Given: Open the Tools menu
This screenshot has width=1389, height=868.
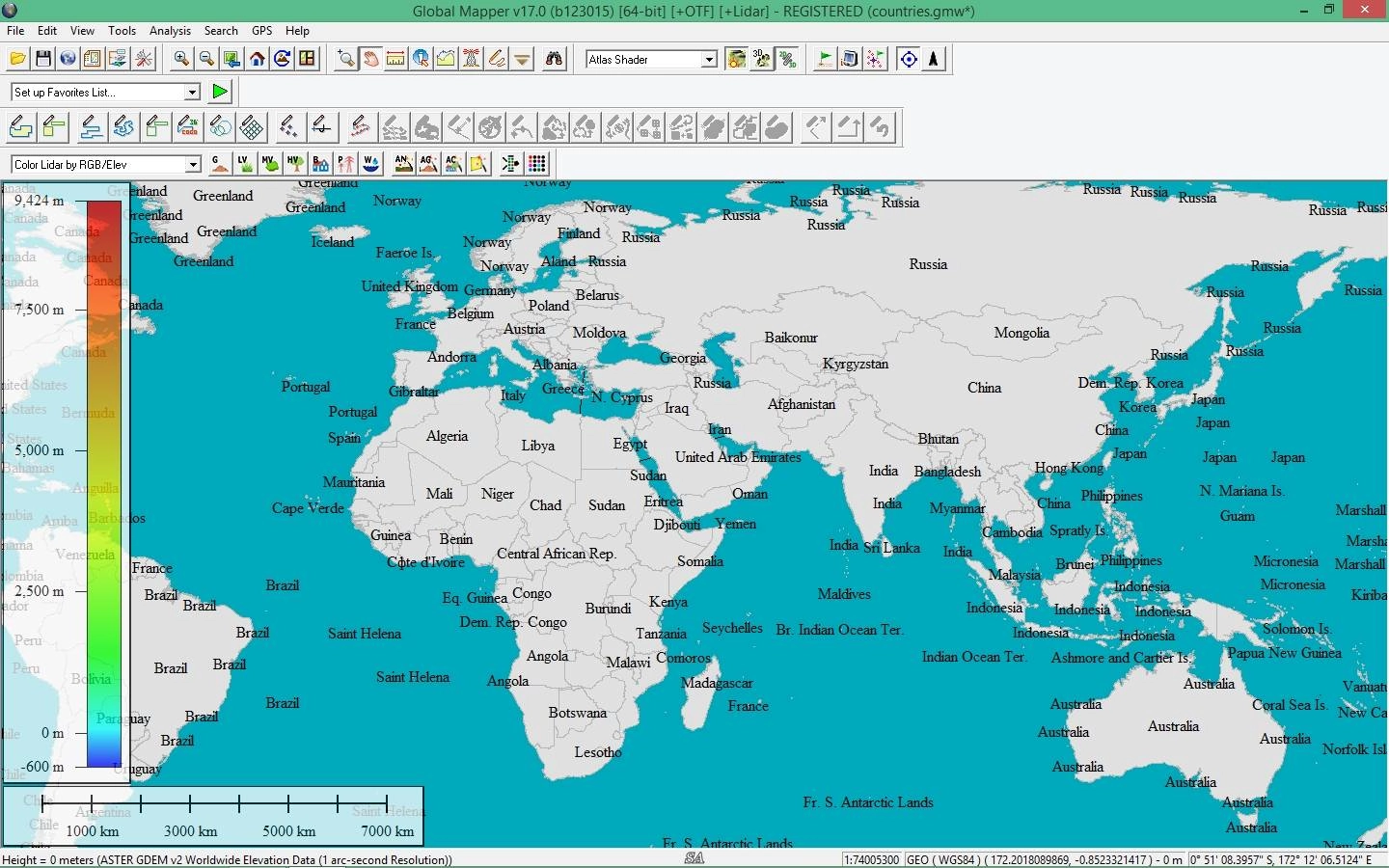Looking at the screenshot, I should (122, 31).
